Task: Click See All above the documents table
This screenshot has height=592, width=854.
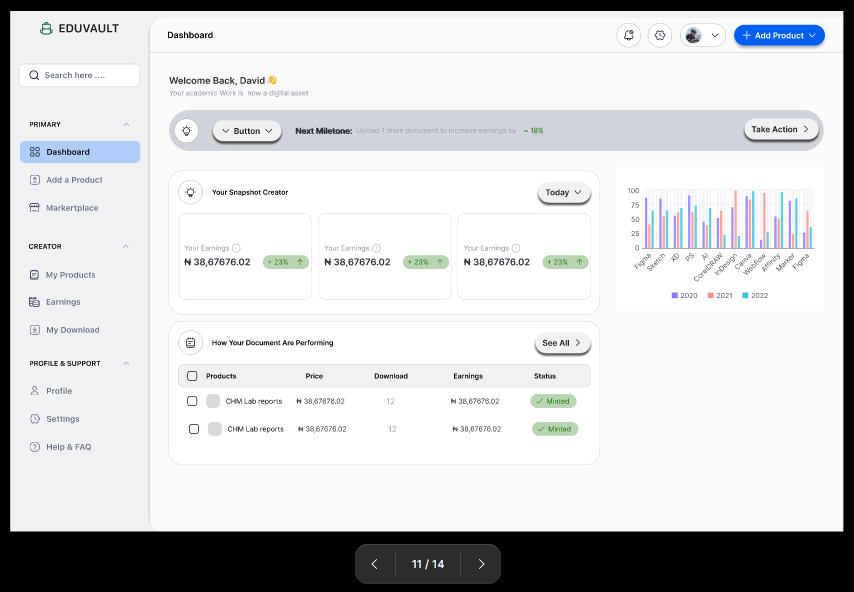Action: point(561,343)
